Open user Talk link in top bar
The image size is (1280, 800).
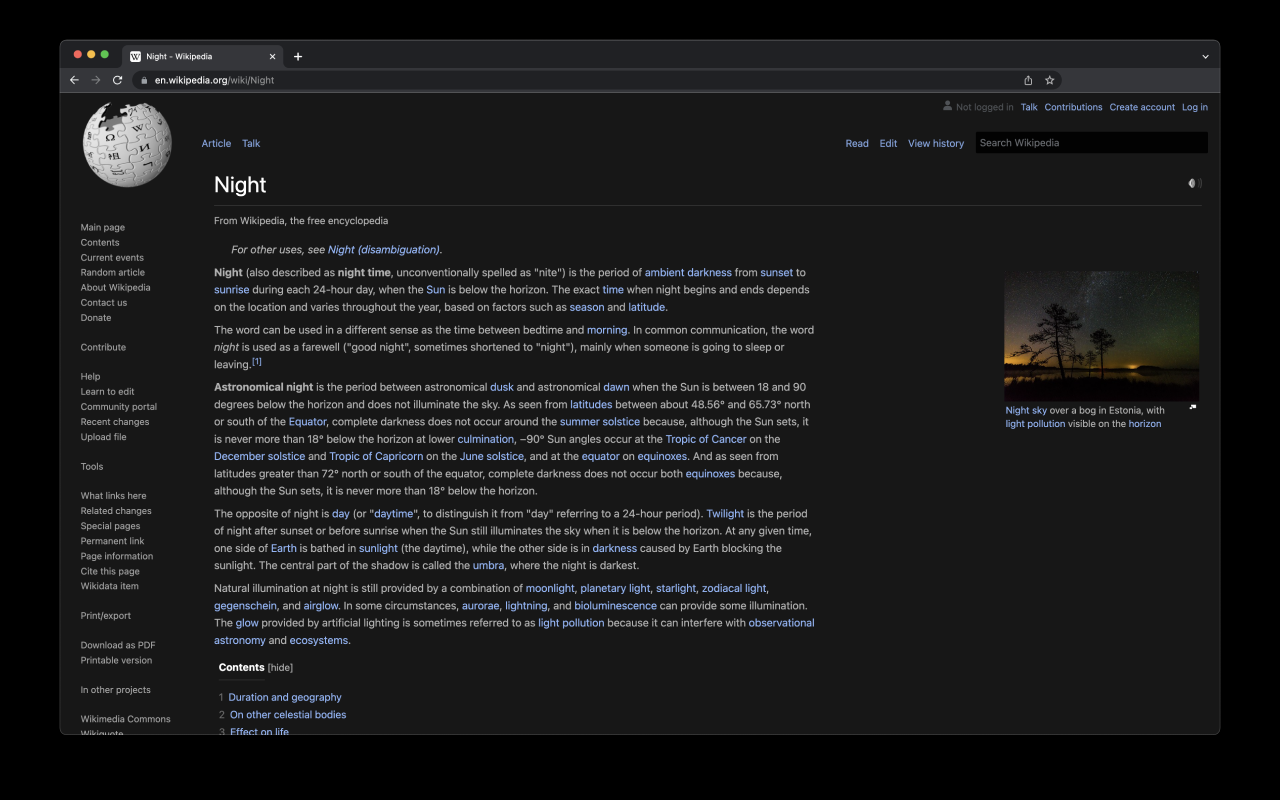click(1029, 107)
